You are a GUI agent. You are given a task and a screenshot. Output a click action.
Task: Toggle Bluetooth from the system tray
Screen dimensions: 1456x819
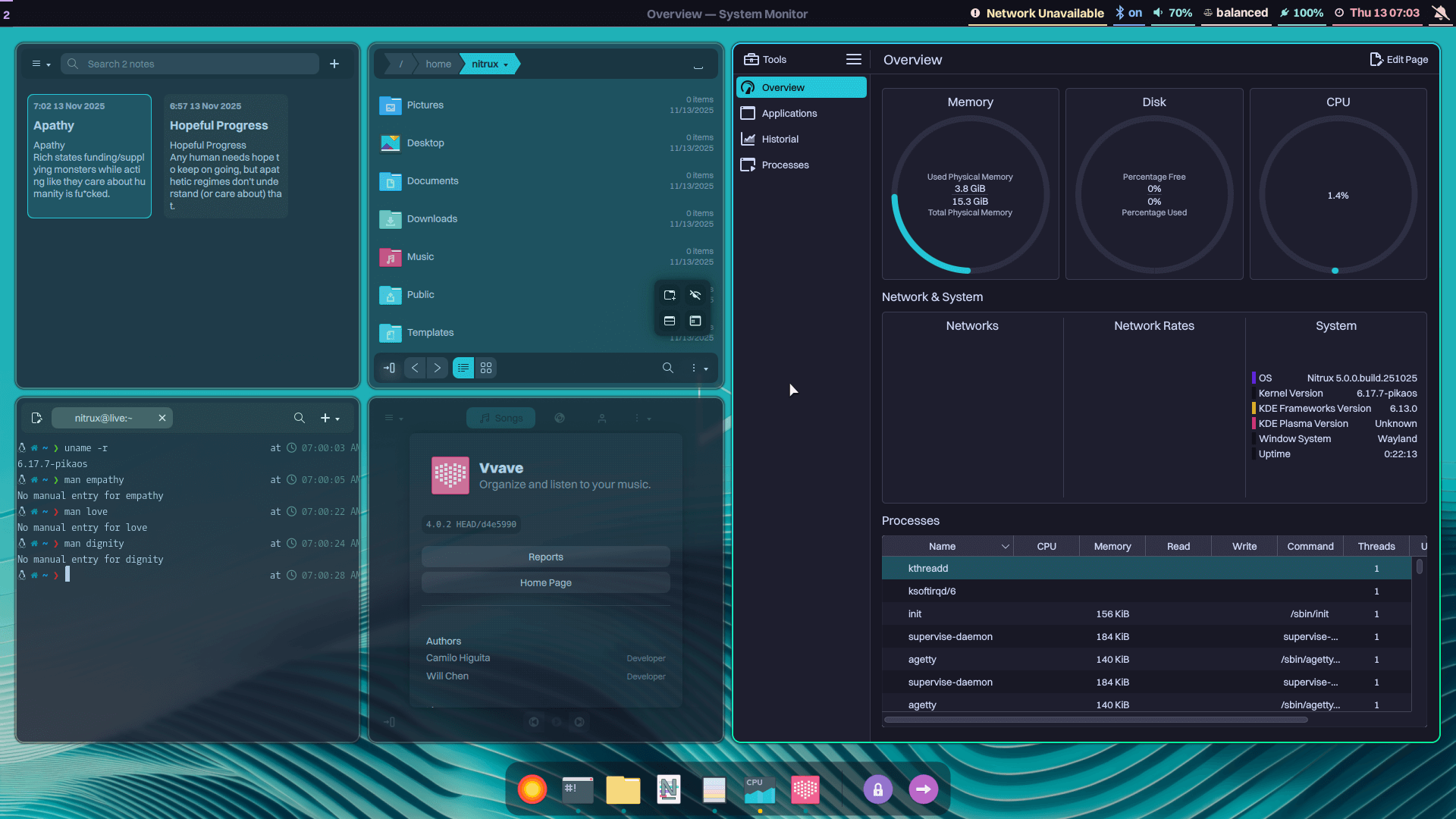coord(1128,13)
